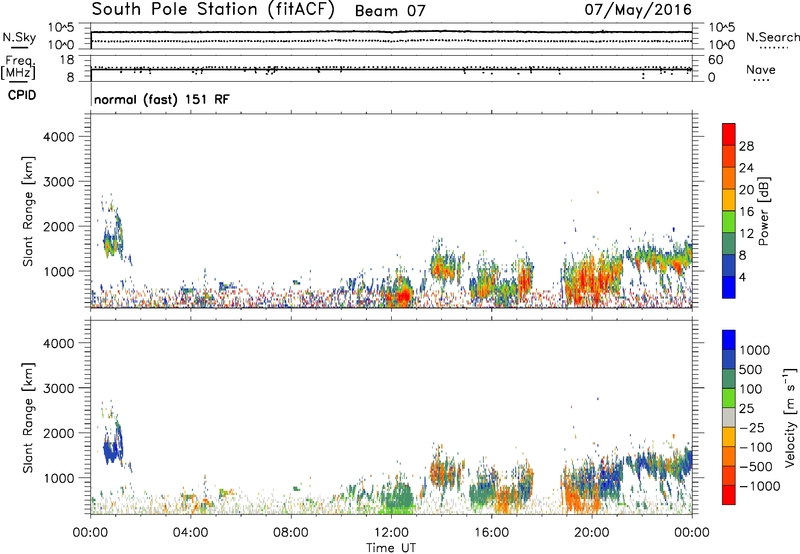This screenshot has height=554, width=800.
Task: Click the strong red echo near 12:30 in power panel
Action: click(403, 296)
